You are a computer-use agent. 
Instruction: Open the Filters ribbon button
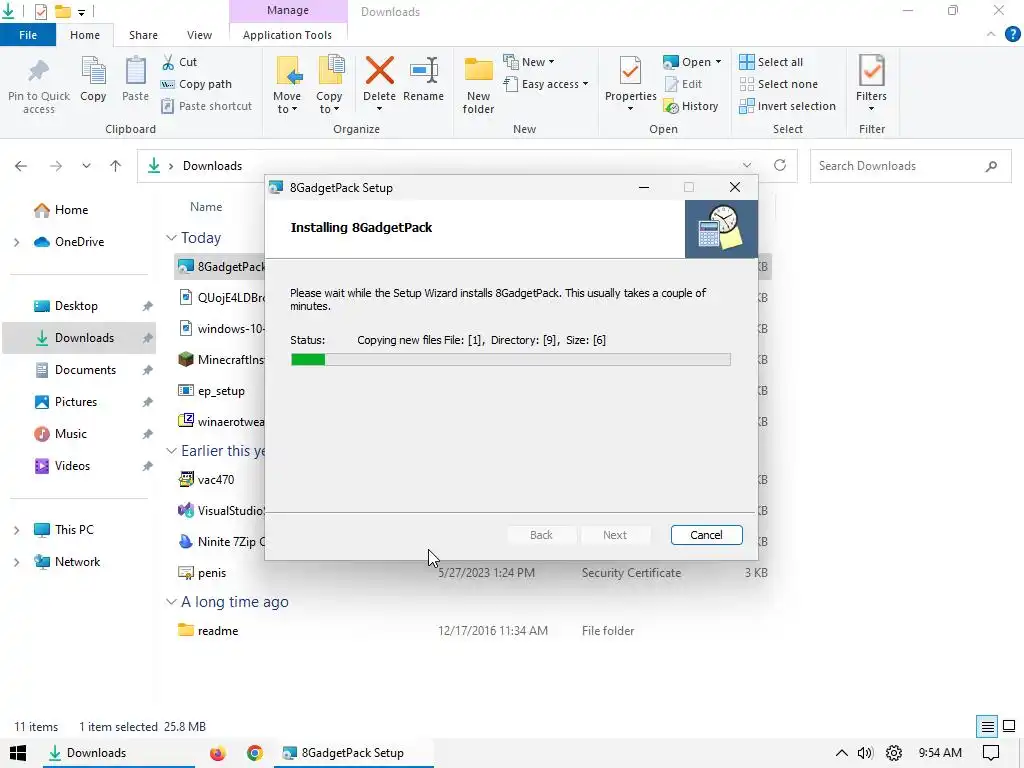pos(872,83)
